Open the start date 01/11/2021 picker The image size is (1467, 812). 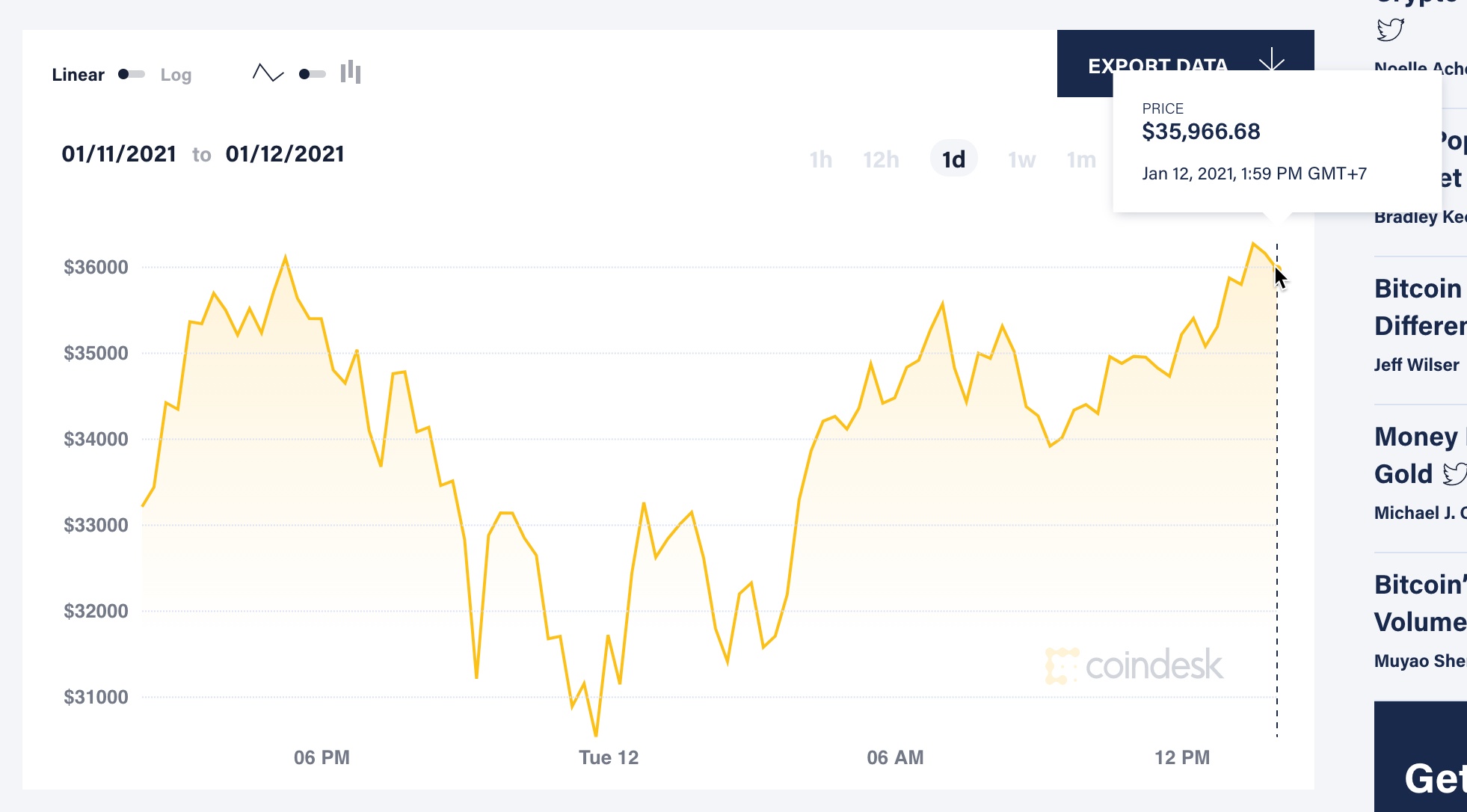tap(120, 155)
